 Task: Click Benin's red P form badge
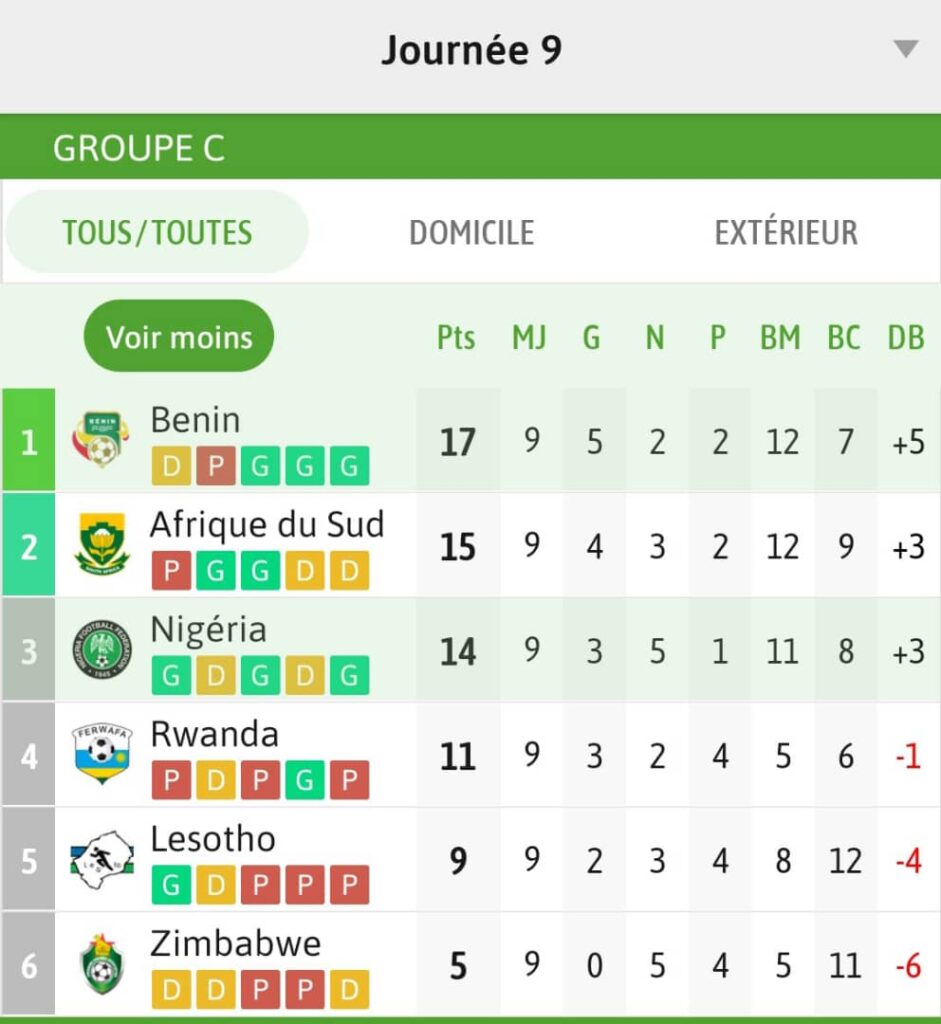215,466
